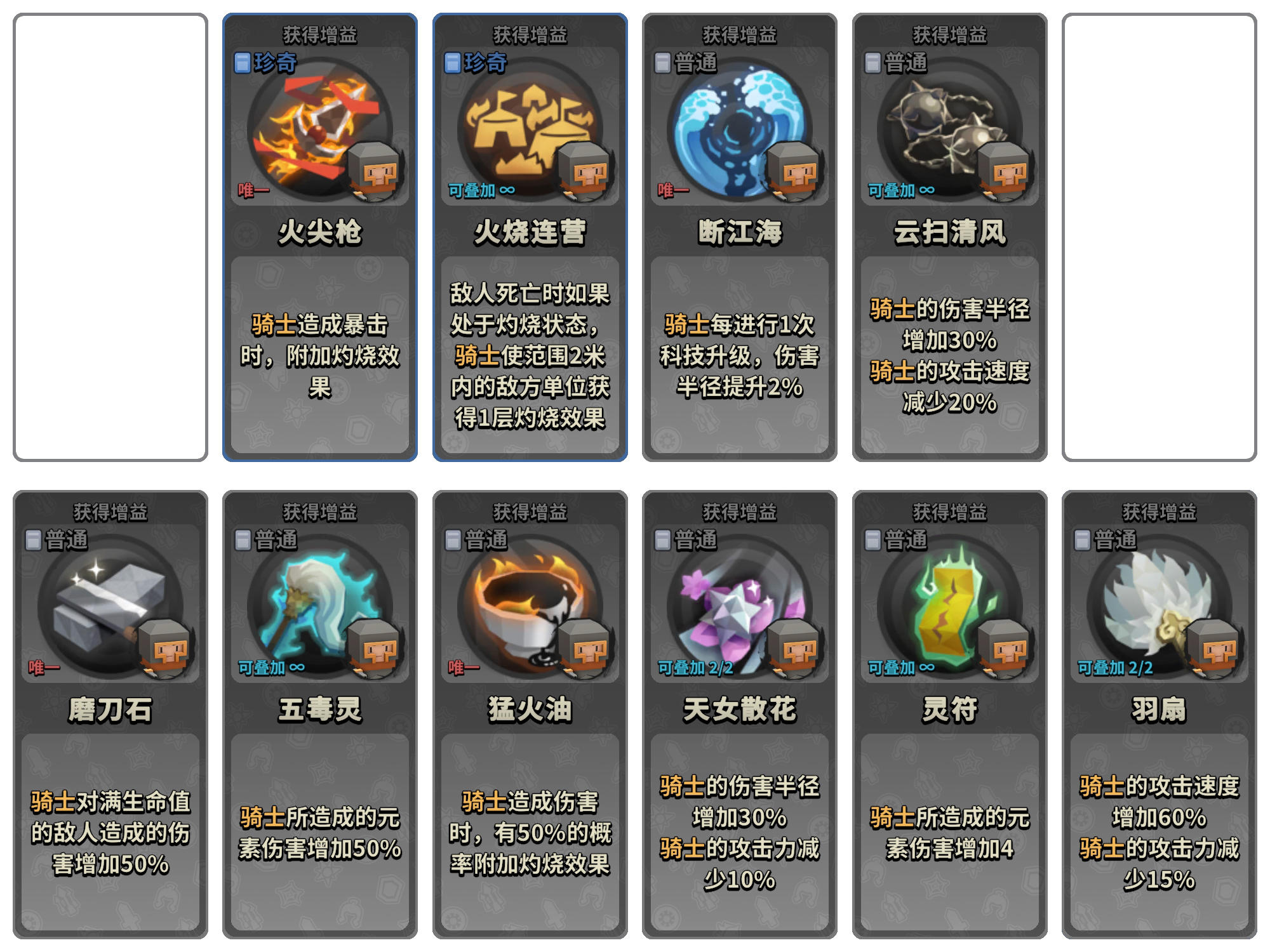The width and height of the screenshot is (1270, 952).
Task: Select the 羽扇 white feather fan icon
Action: (1160, 606)
